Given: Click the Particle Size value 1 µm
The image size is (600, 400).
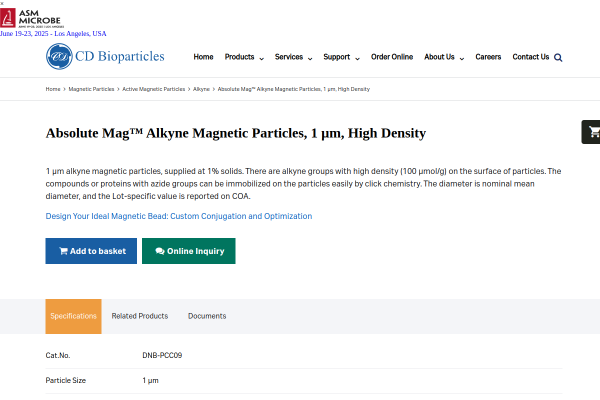Looking at the screenshot, I should click(150, 380).
